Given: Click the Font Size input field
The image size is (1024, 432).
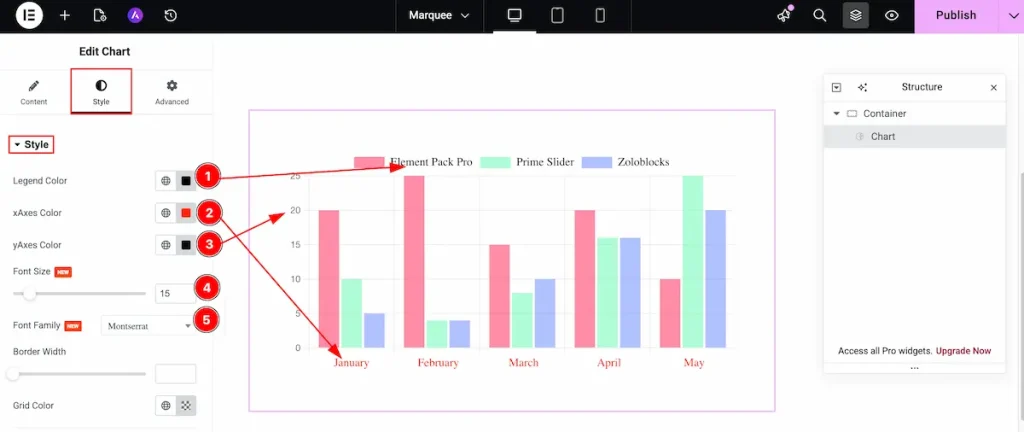Looking at the screenshot, I should pos(175,294).
